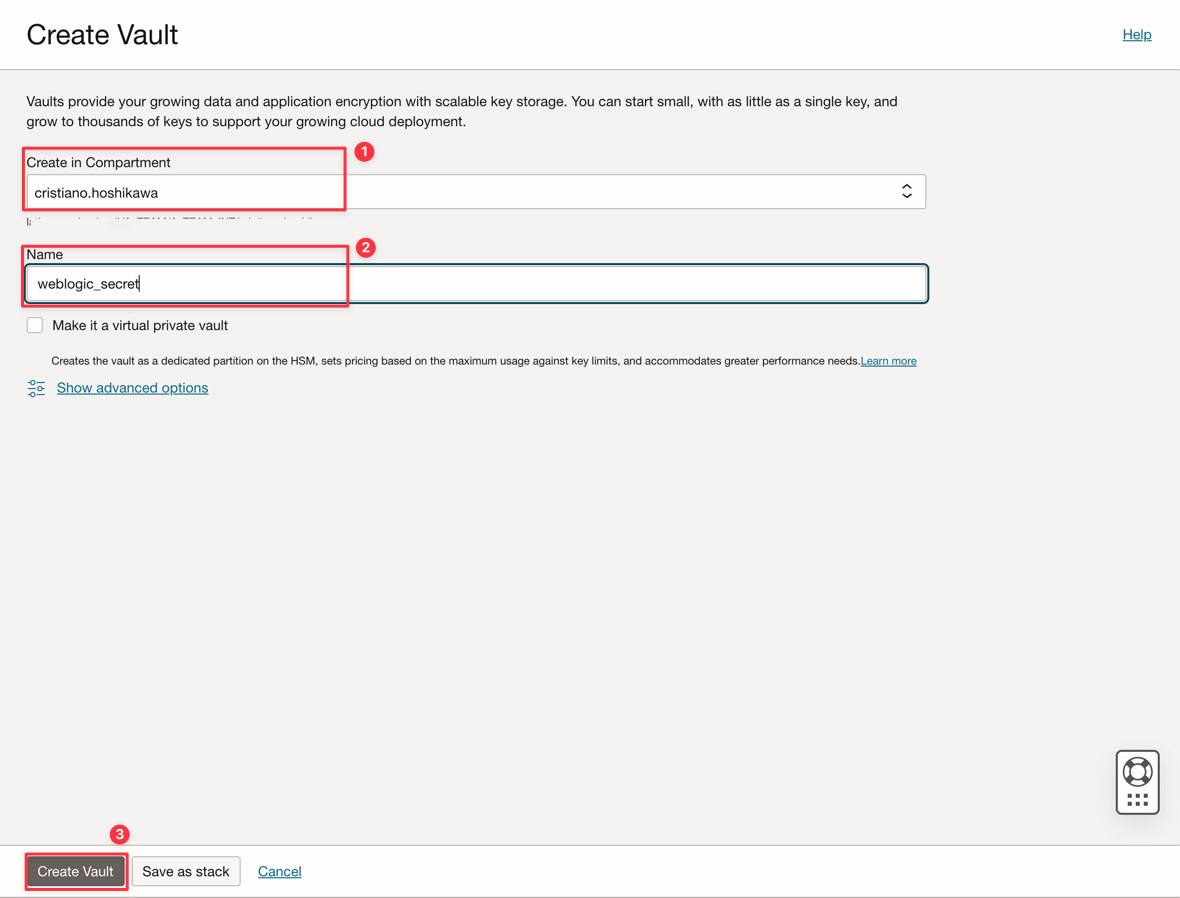Cancel vault creation
Screen dimensions: 1180x898
click(279, 871)
